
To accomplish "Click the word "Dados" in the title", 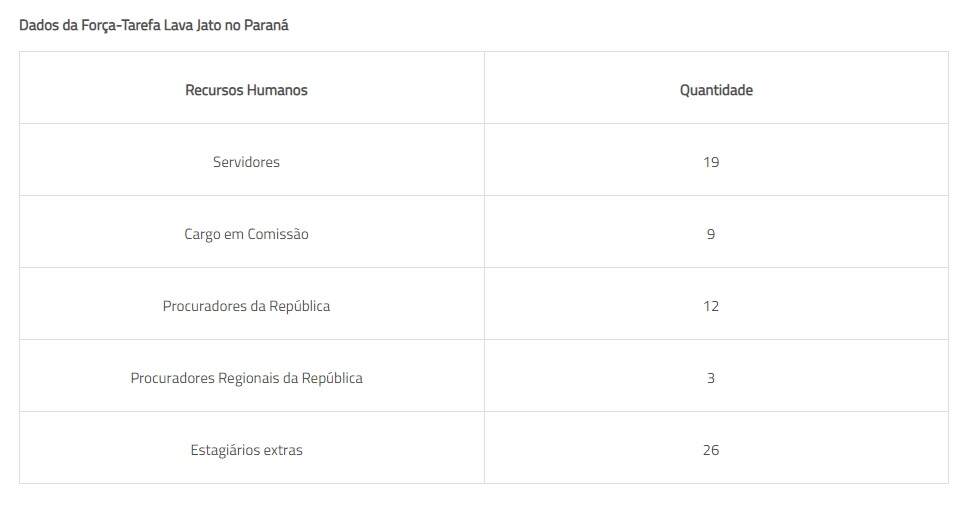I will pyautogui.click(x=38, y=25).
